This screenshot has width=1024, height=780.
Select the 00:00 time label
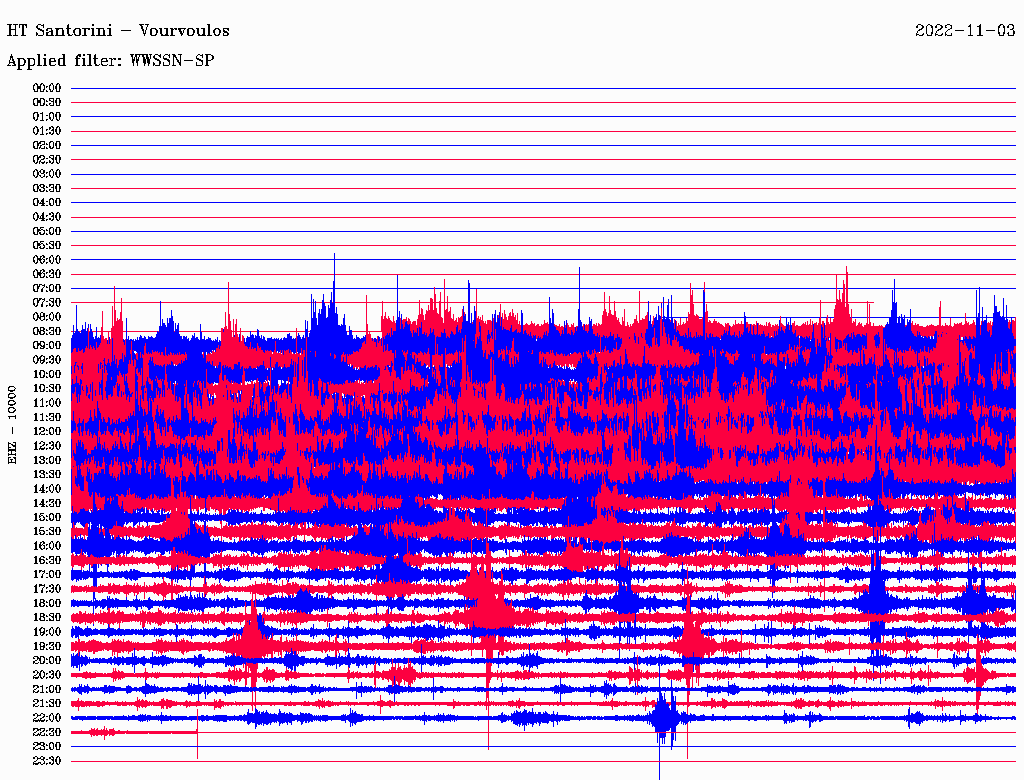tap(47, 88)
